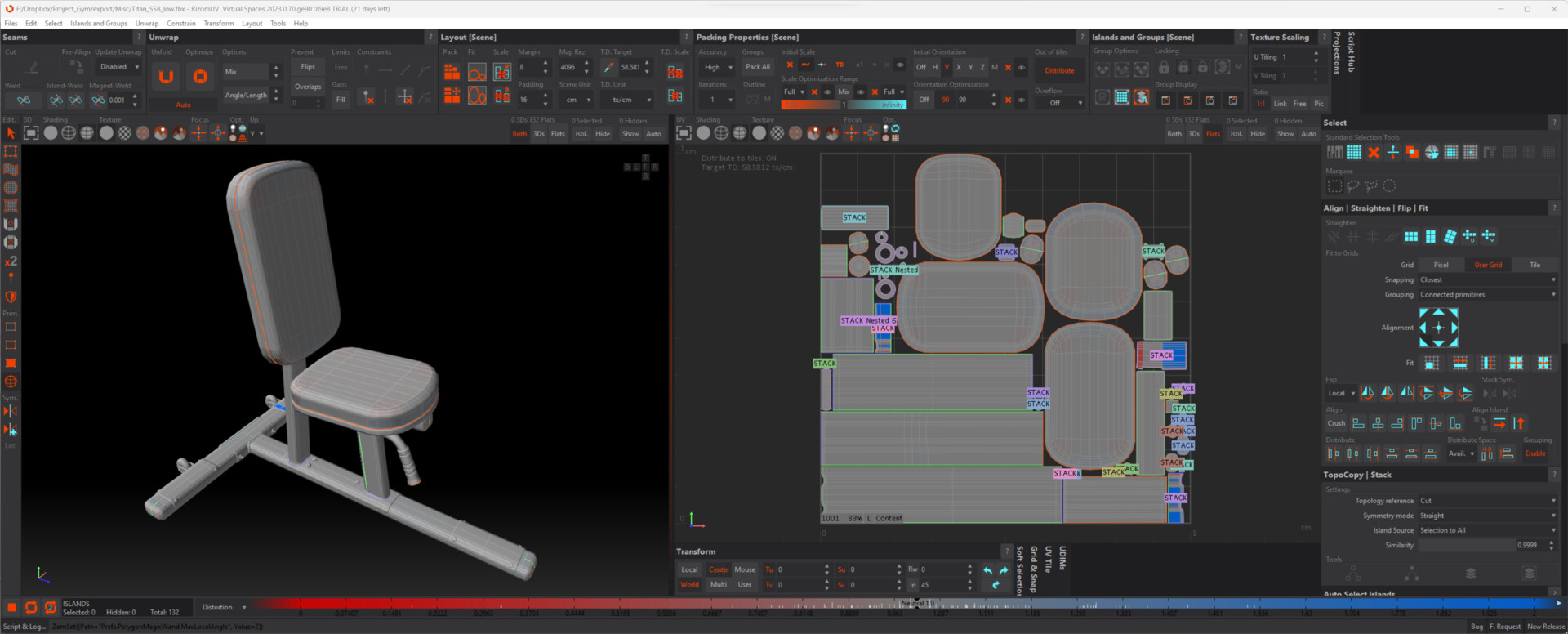Click New Release link in status bar
The width and height of the screenshot is (1568, 634).
coord(1546,627)
